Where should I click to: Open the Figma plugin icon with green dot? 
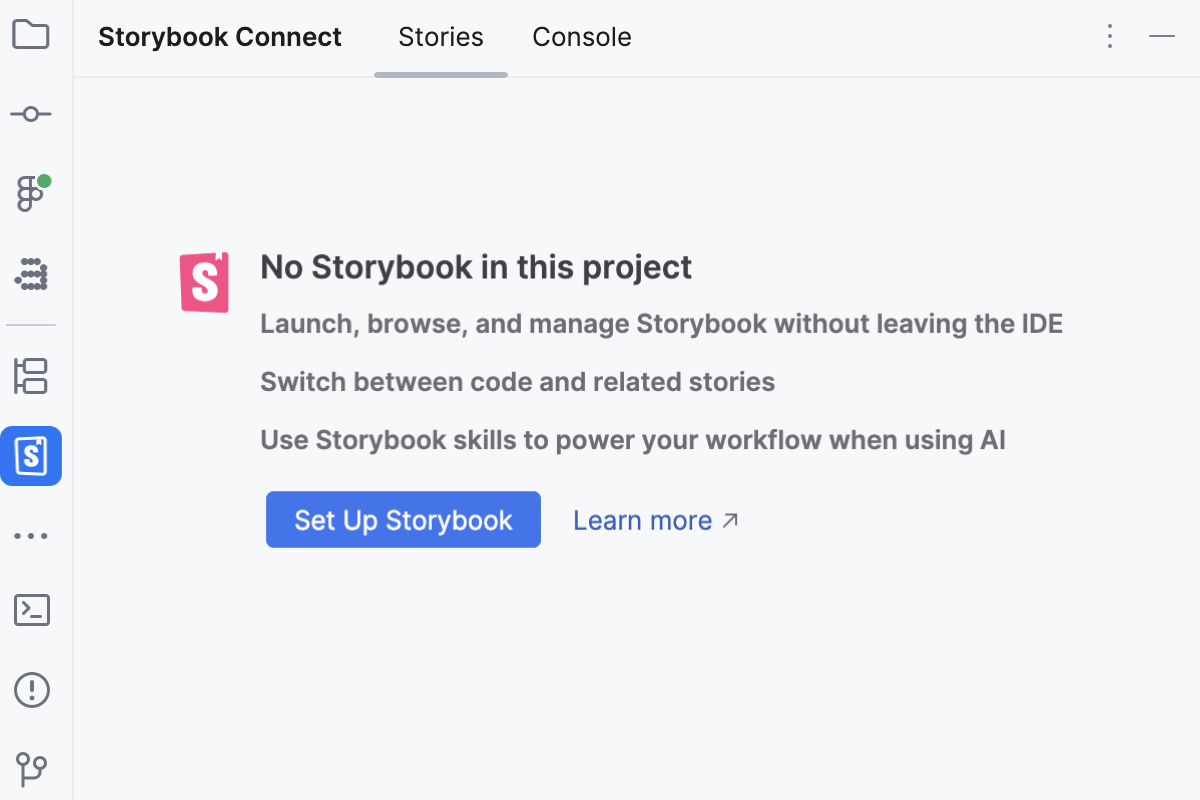pos(32,193)
